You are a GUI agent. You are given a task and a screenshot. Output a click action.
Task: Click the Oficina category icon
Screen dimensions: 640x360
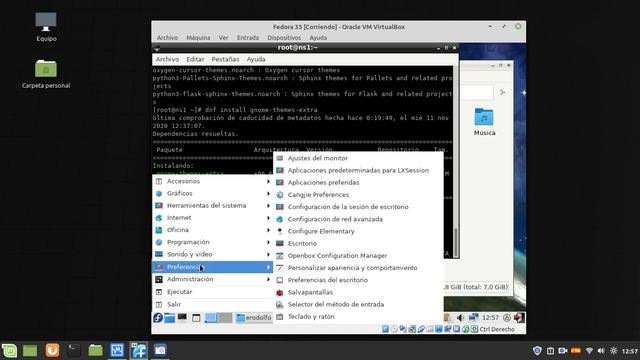159,230
